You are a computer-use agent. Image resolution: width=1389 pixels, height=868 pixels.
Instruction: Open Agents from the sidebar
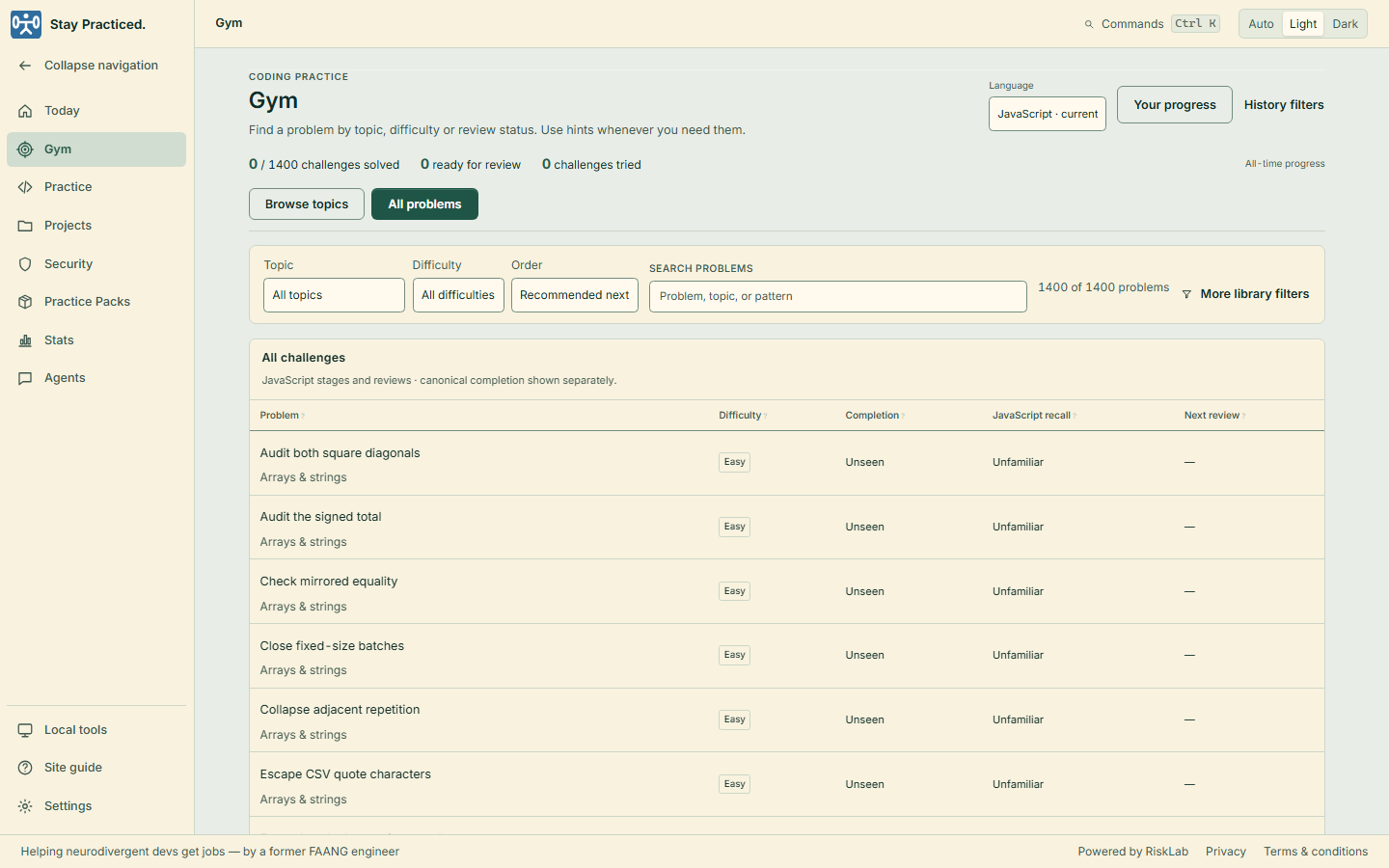pos(96,378)
